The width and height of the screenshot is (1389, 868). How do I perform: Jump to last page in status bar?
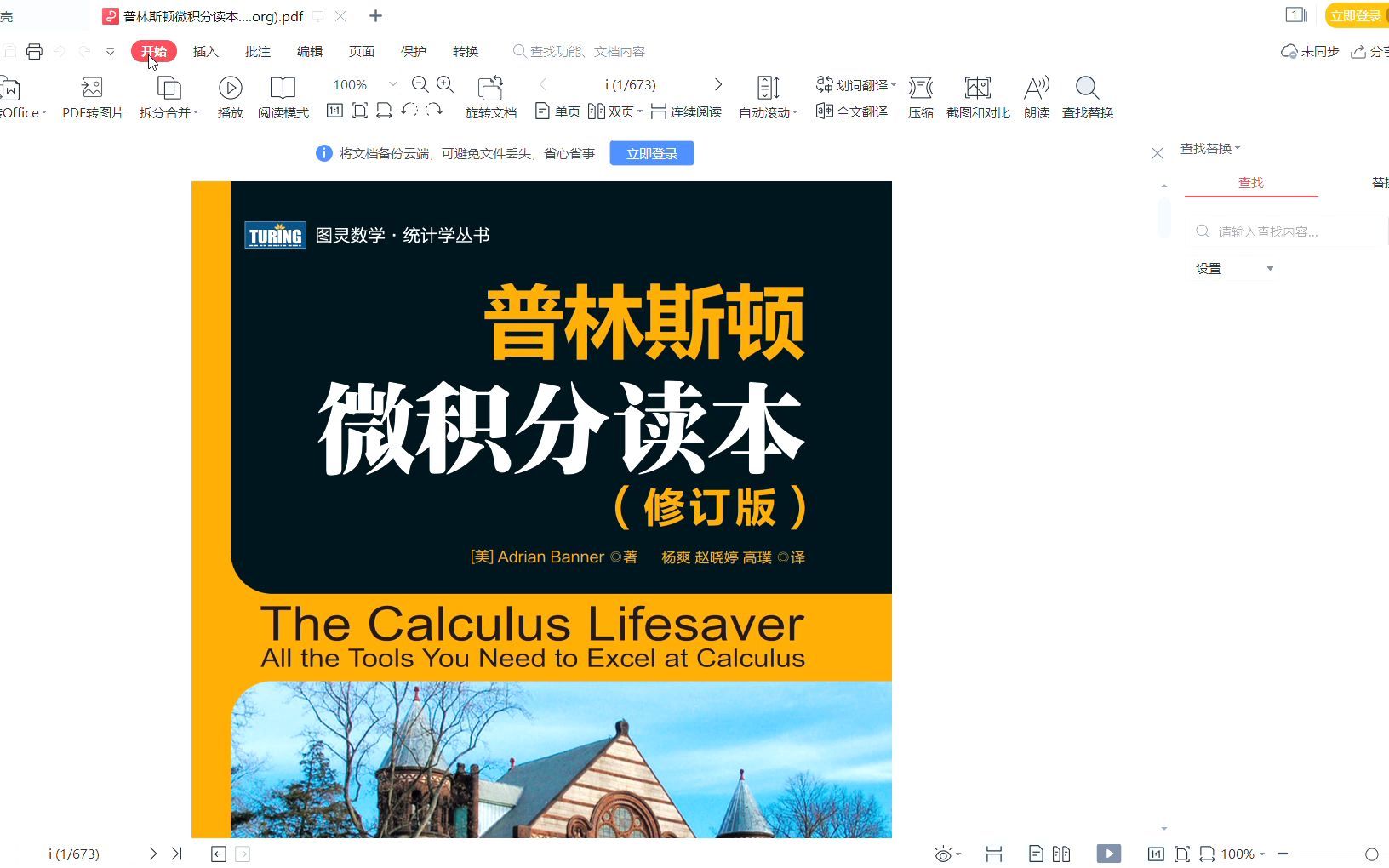(x=176, y=854)
